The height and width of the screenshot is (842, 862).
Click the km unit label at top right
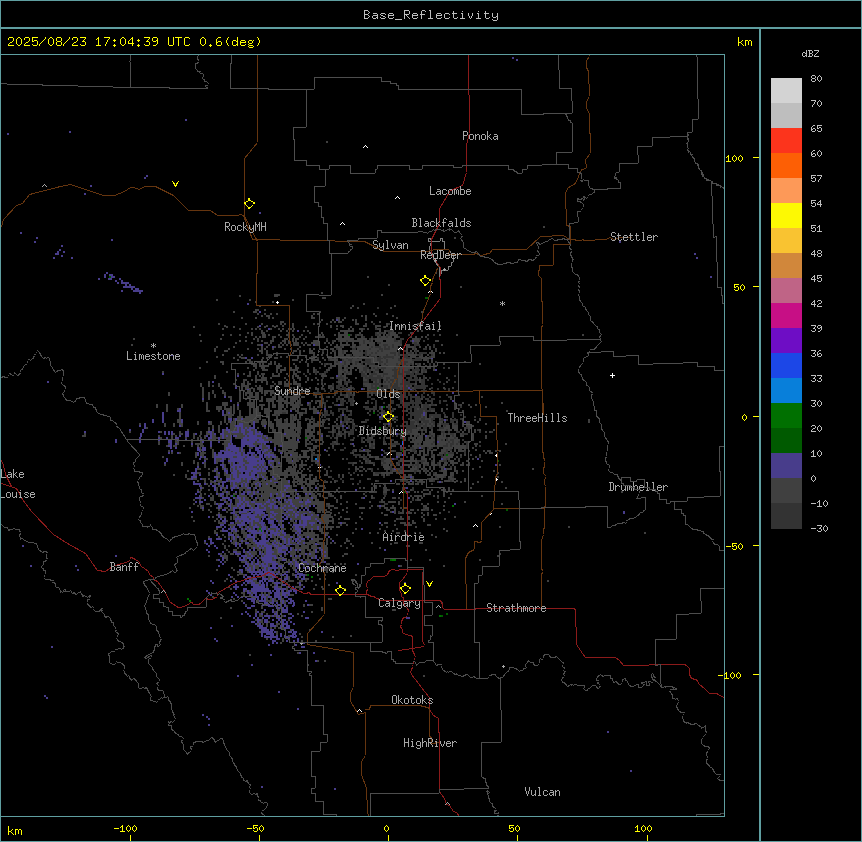pyautogui.click(x=745, y=42)
